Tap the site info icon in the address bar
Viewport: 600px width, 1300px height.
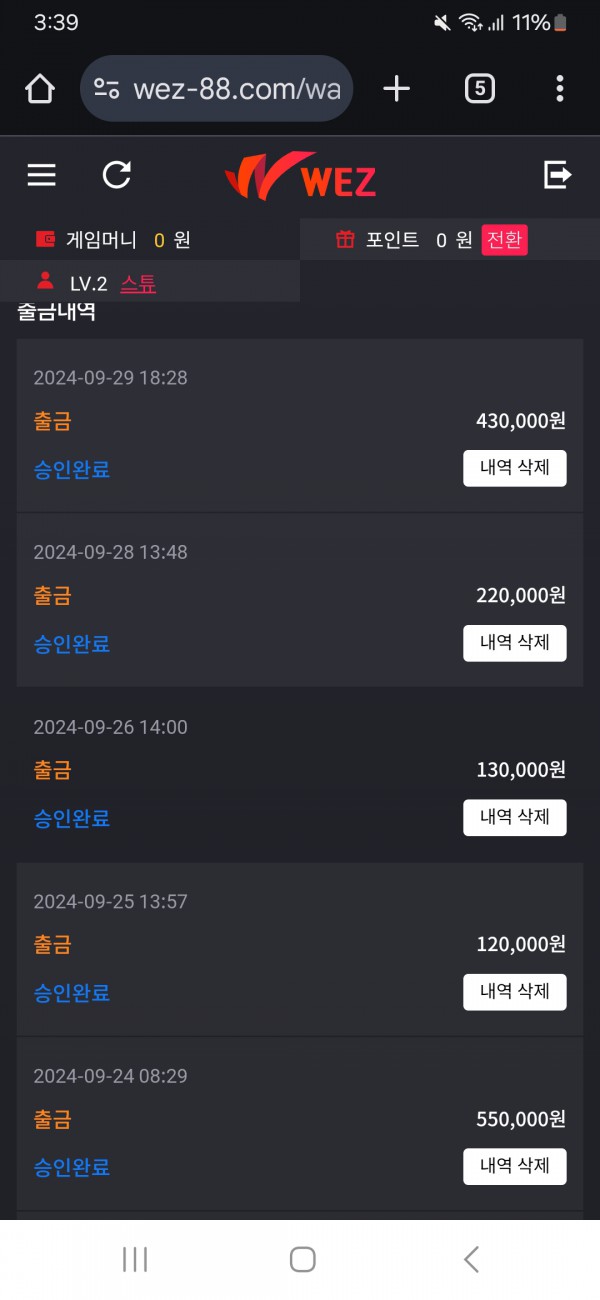click(107, 89)
